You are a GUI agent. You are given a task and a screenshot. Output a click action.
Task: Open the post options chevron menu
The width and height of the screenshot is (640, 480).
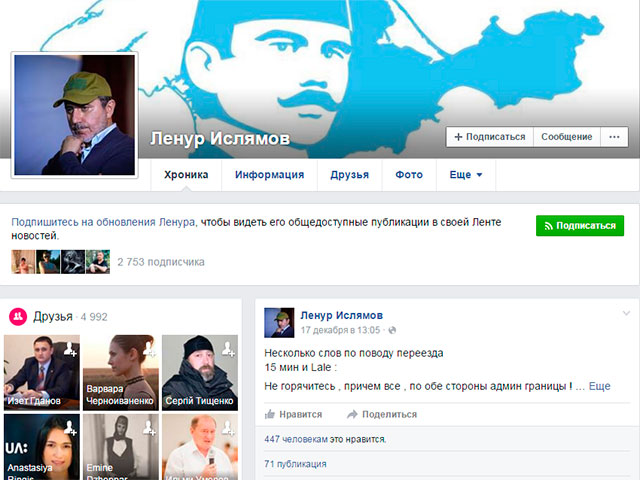pos(626,314)
